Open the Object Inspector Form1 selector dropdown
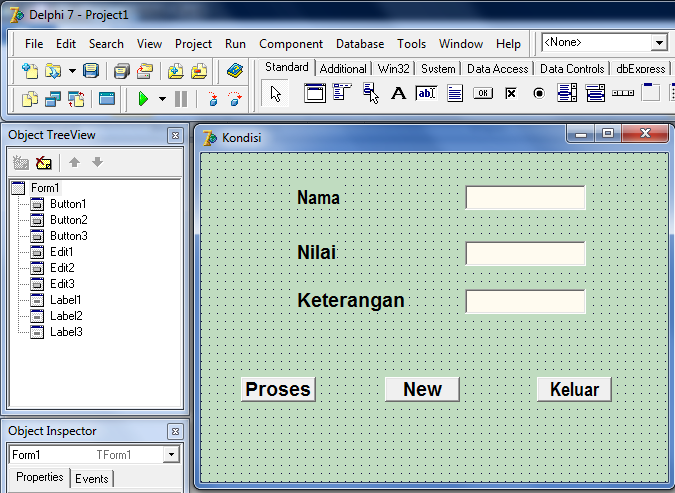 coord(171,454)
